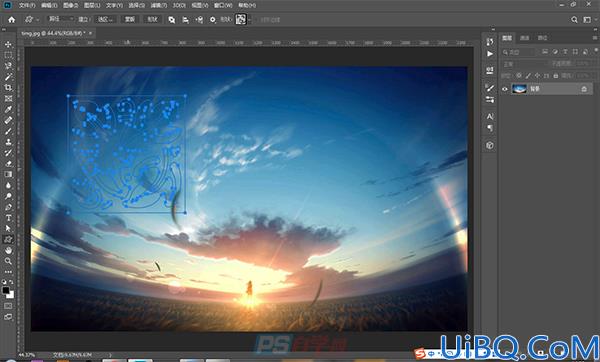Screen dimensions: 600x362
Task: Select the Brush tool
Action: (8, 131)
